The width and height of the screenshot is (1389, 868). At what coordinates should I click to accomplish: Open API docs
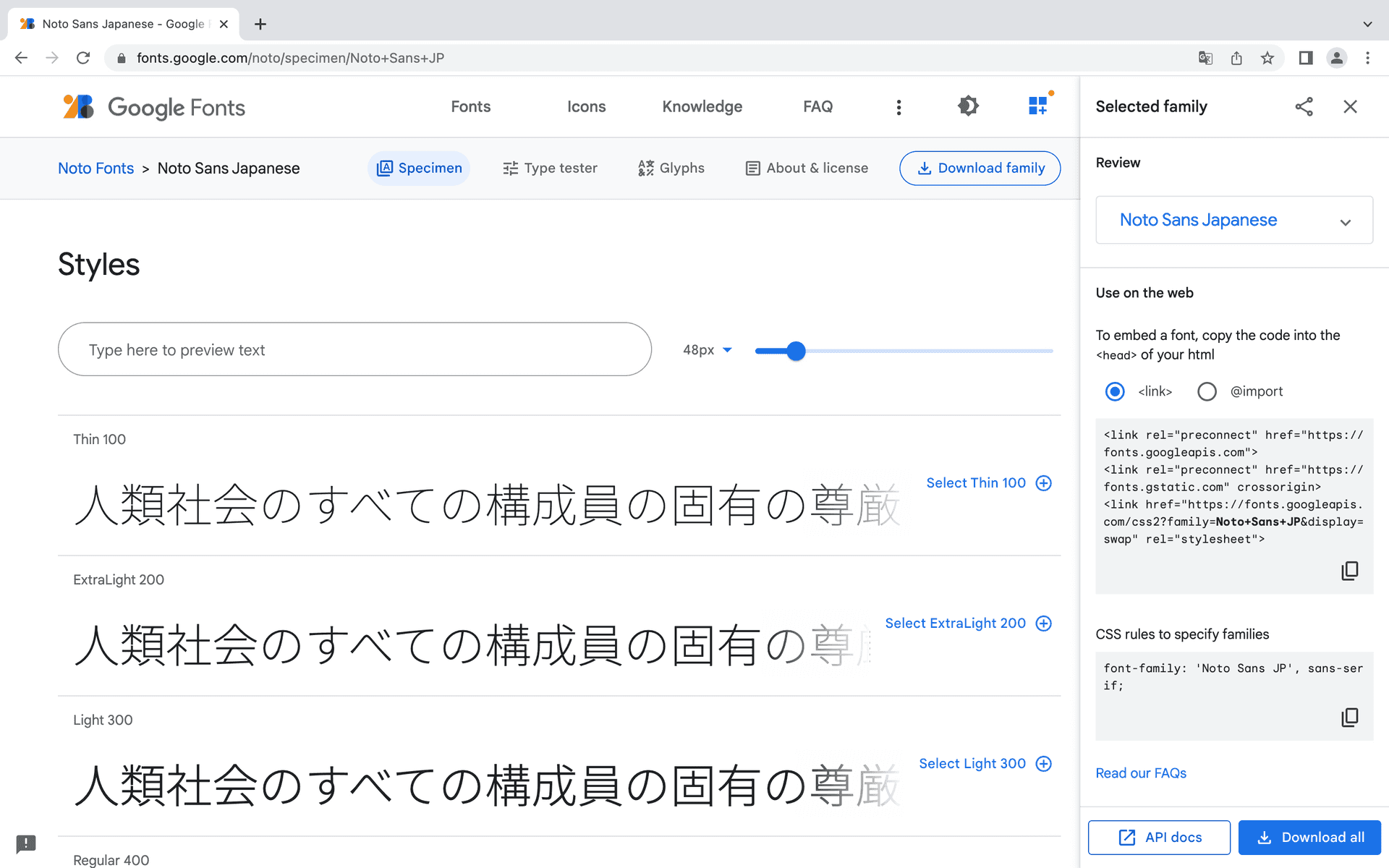[1159, 838]
